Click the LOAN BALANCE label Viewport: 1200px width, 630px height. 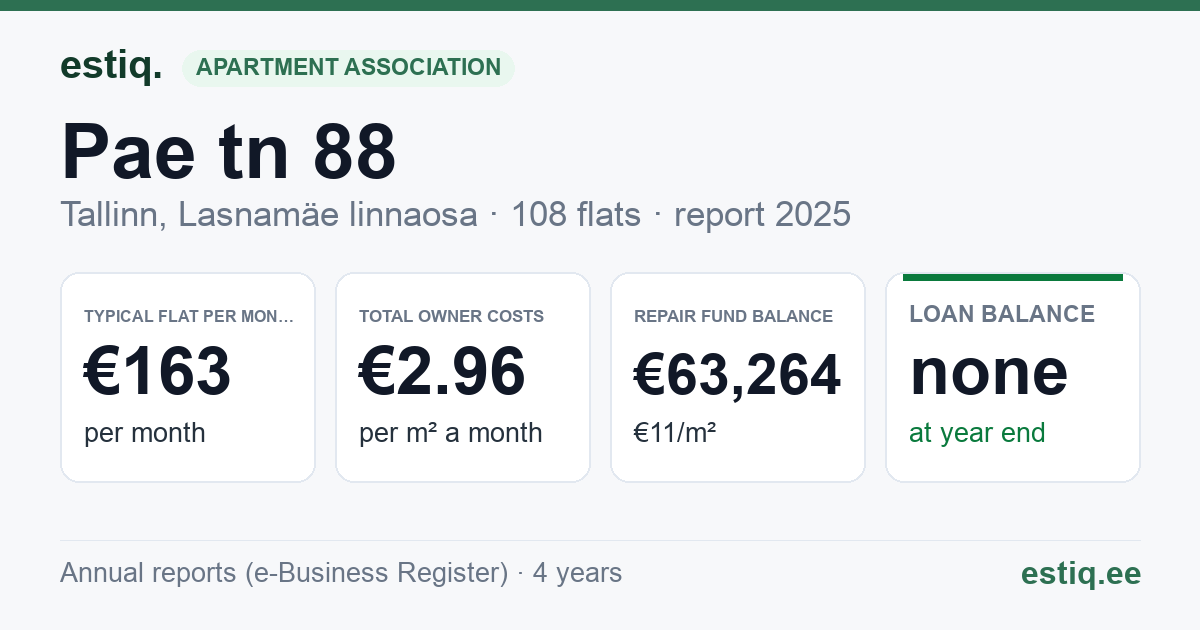(1002, 314)
